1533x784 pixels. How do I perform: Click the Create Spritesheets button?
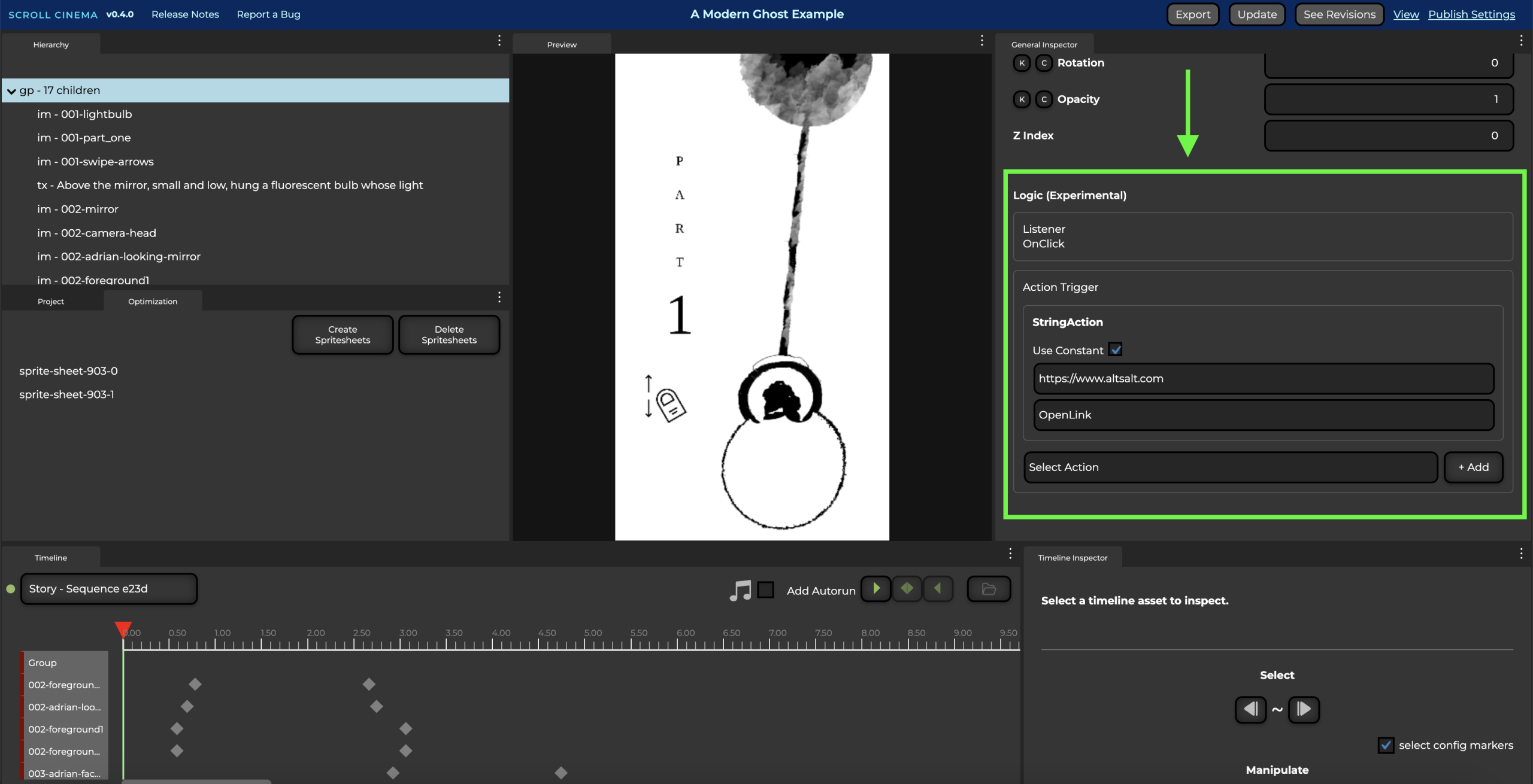coord(343,335)
